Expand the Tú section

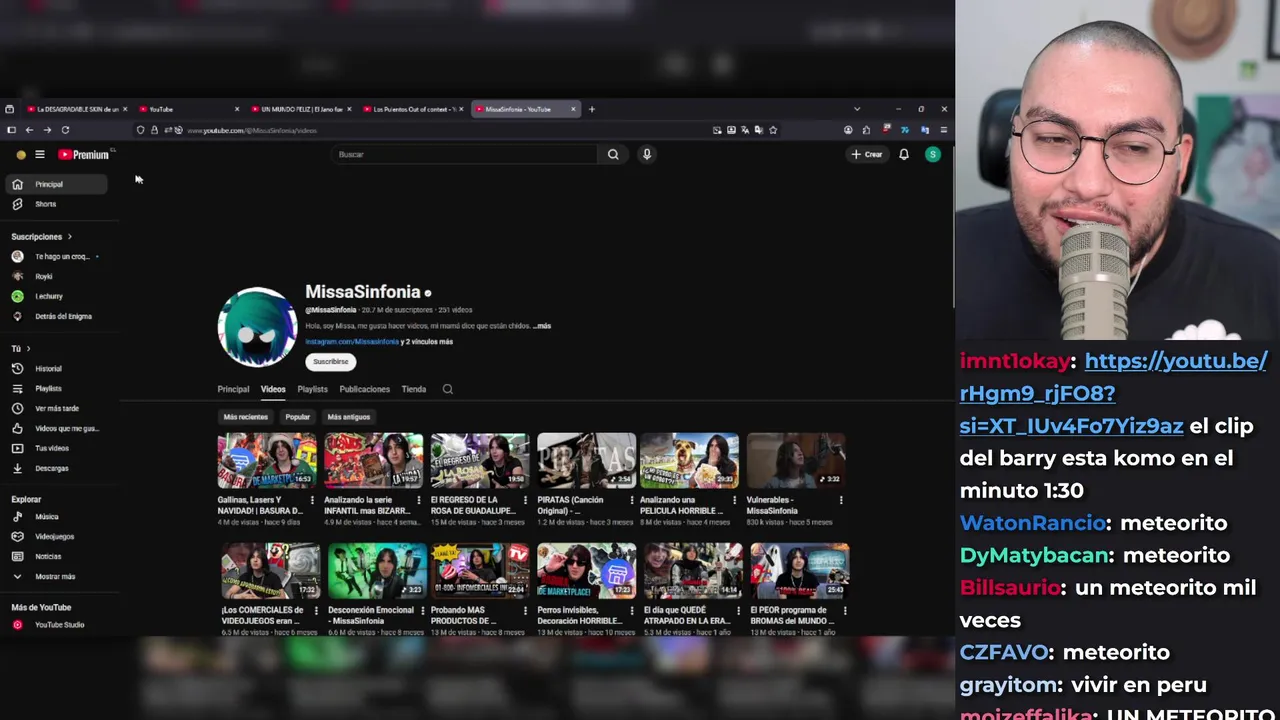point(21,349)
